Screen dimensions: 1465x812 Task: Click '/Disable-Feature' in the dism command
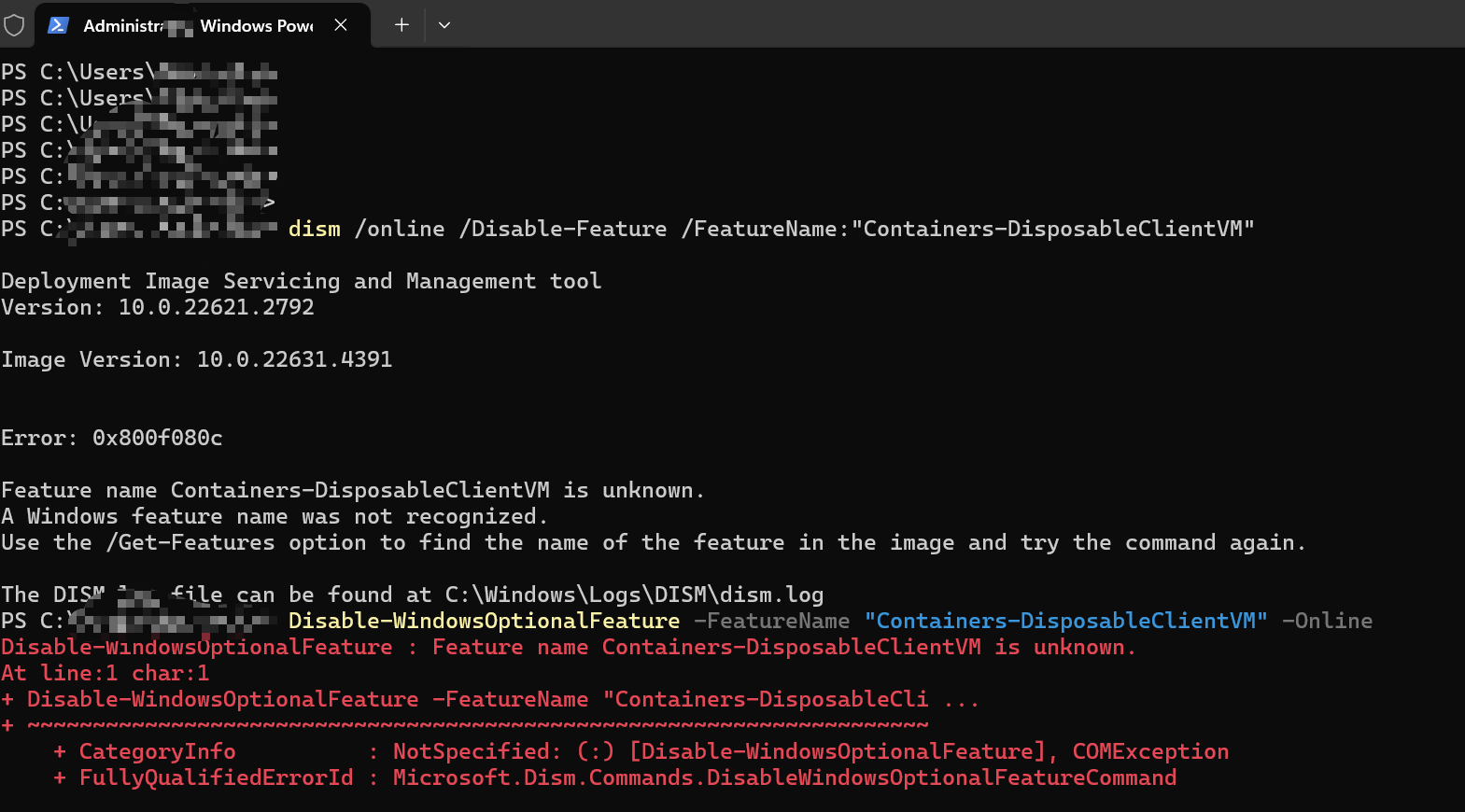[563, 229]
